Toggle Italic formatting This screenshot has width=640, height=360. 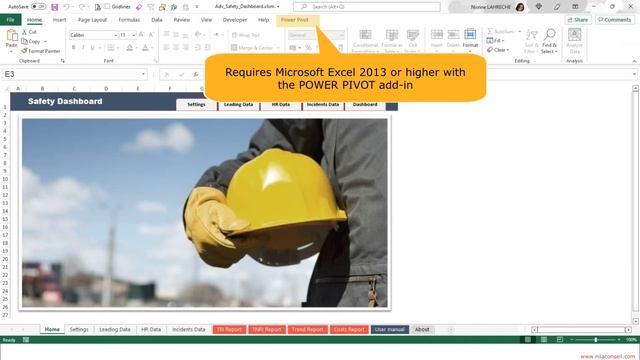point(83,48)
